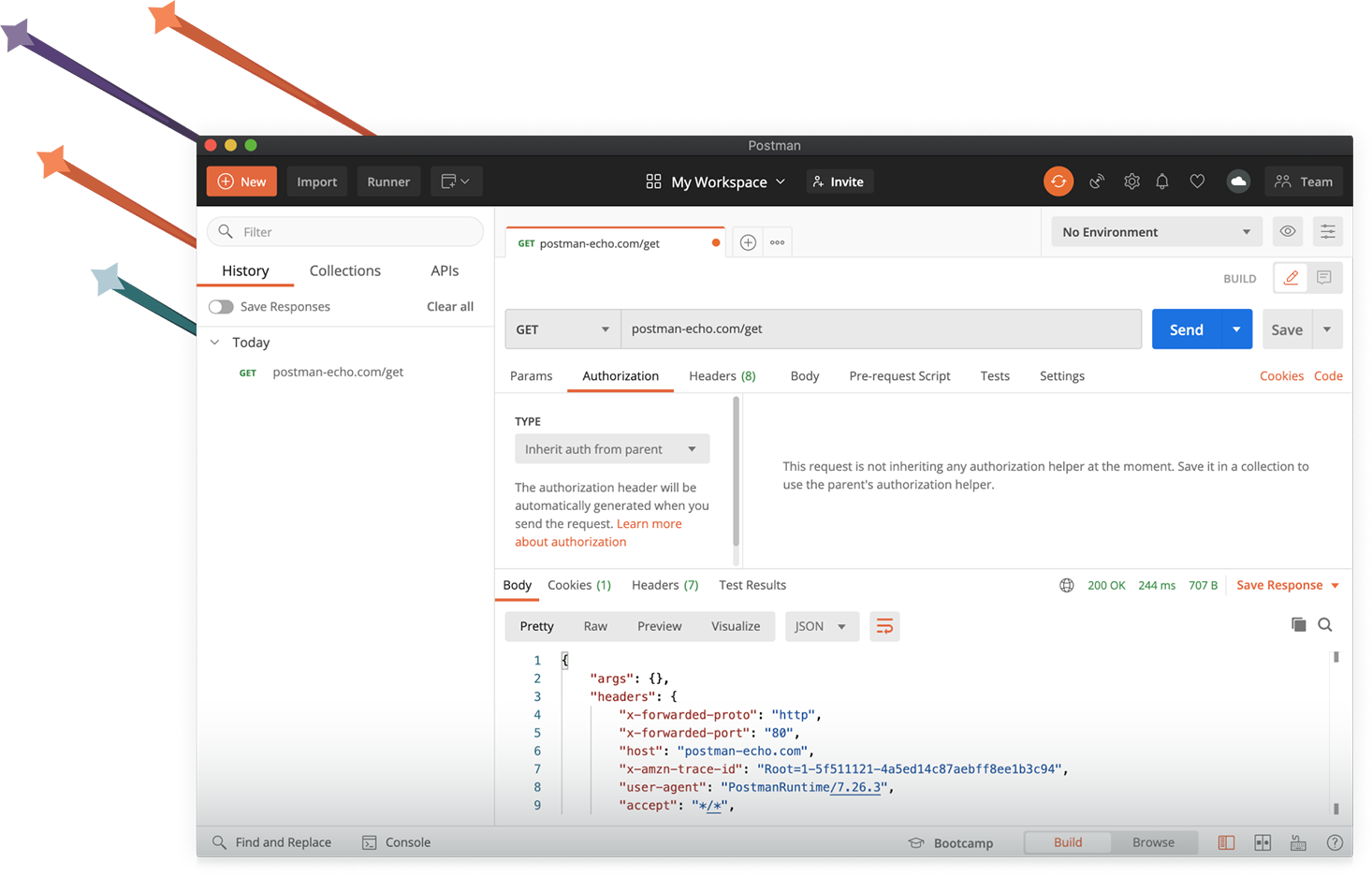
Task: Search the response body magnifier icon
Action: 1325,624
